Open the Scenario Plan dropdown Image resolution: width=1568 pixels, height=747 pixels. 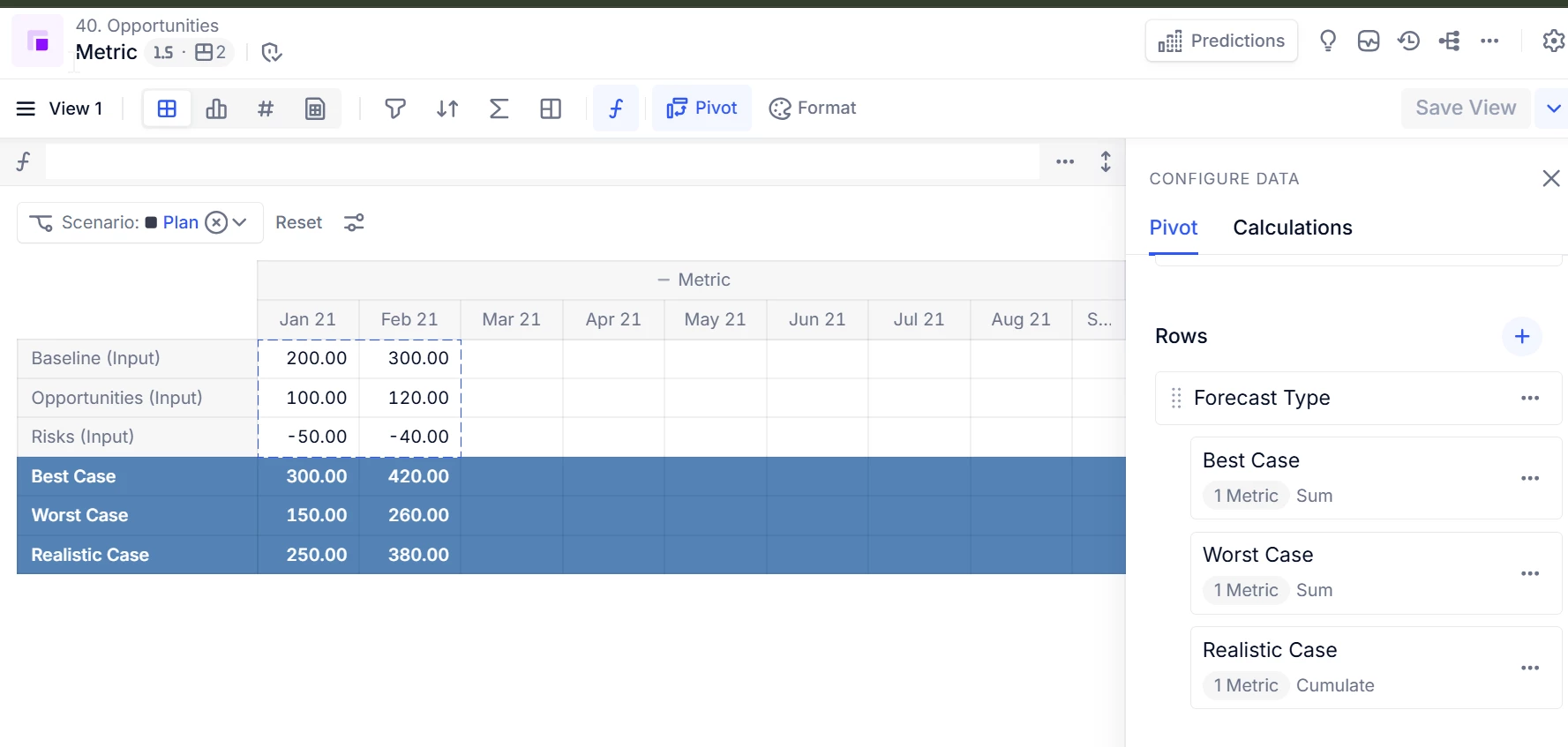coord(140,222)
